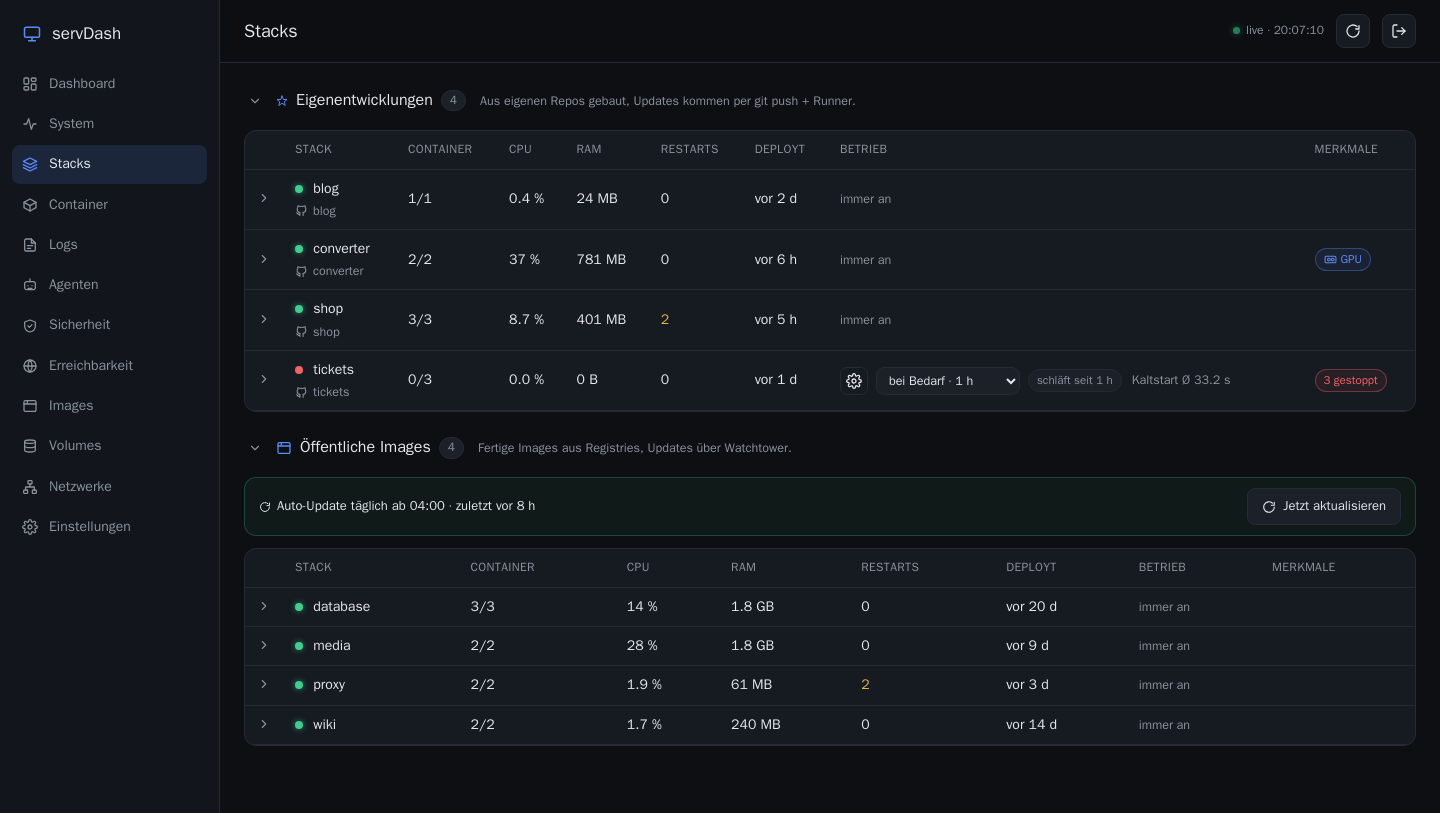Collapse the Öffentliche Images section
The width and height of the screenshot is (1440, 813).
[255, 448]
